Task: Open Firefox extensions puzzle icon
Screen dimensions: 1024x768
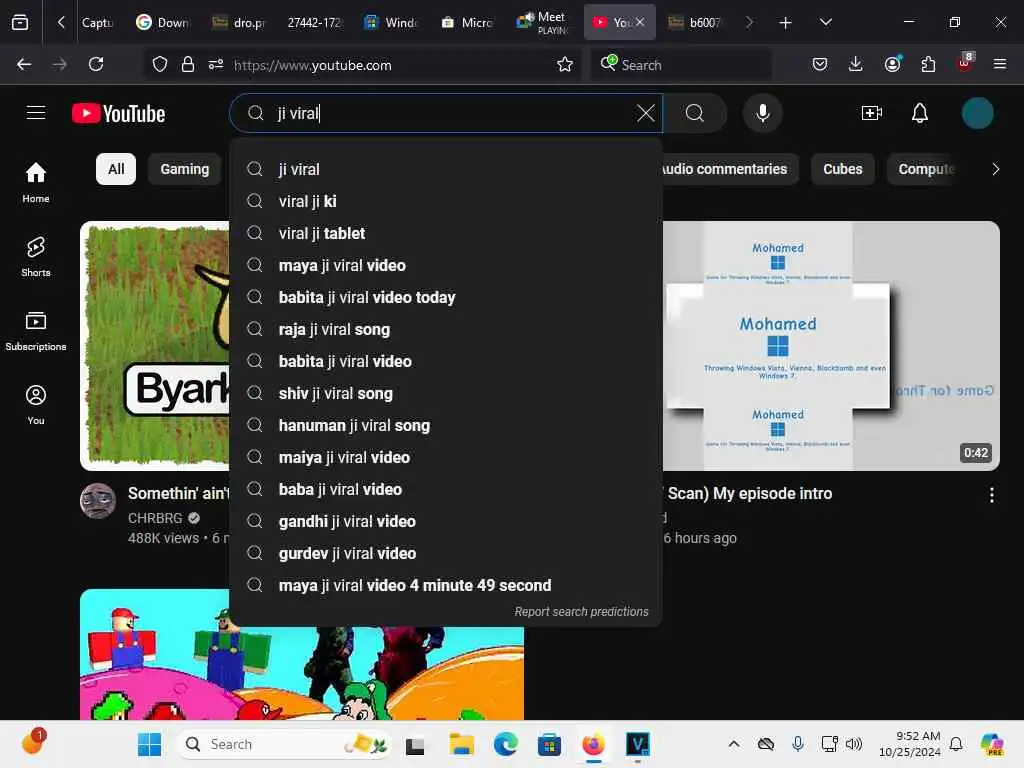Action: 928,64
